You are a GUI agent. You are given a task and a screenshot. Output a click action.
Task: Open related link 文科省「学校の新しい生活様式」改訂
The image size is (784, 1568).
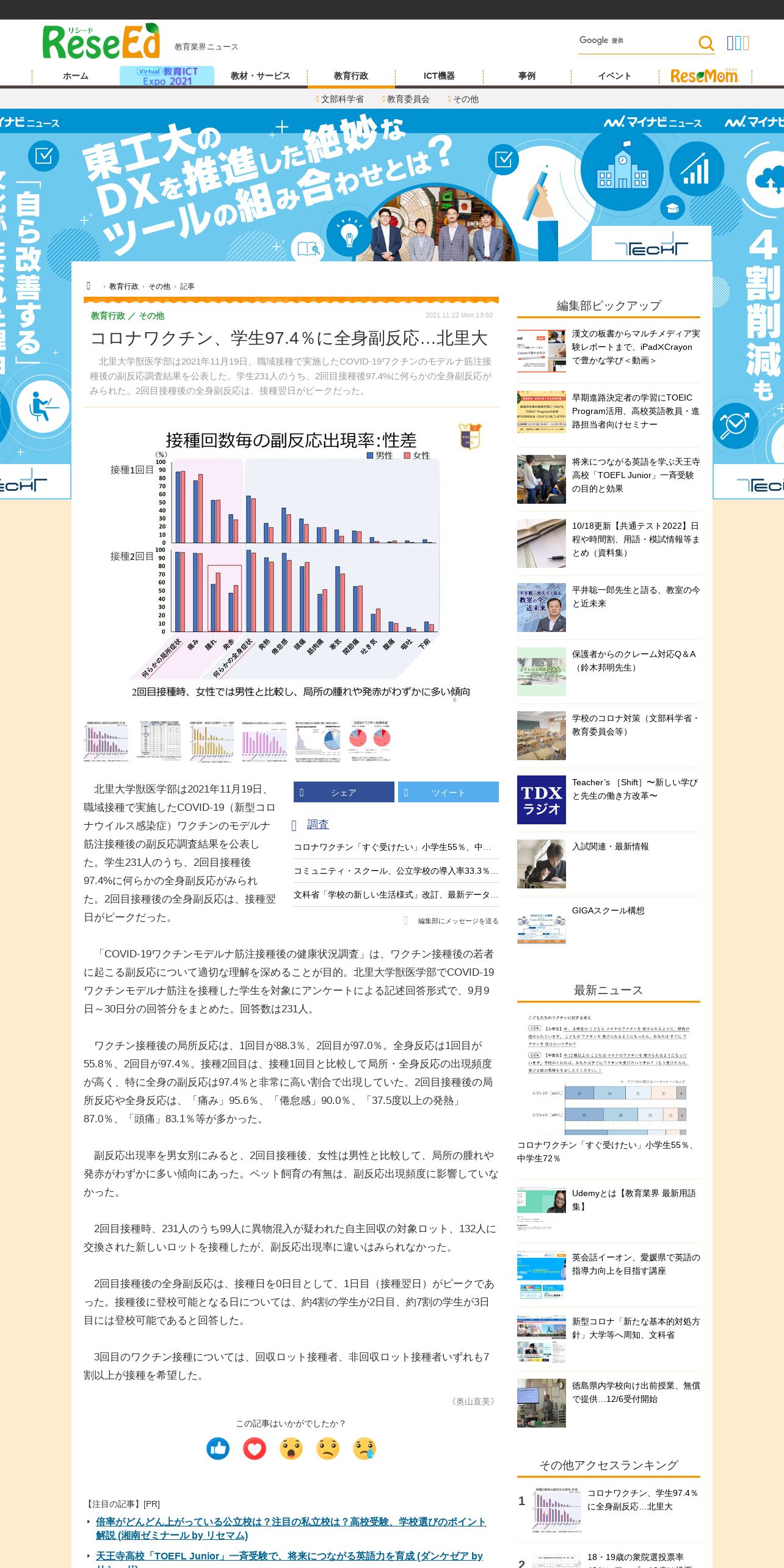(x=396, y=895)
